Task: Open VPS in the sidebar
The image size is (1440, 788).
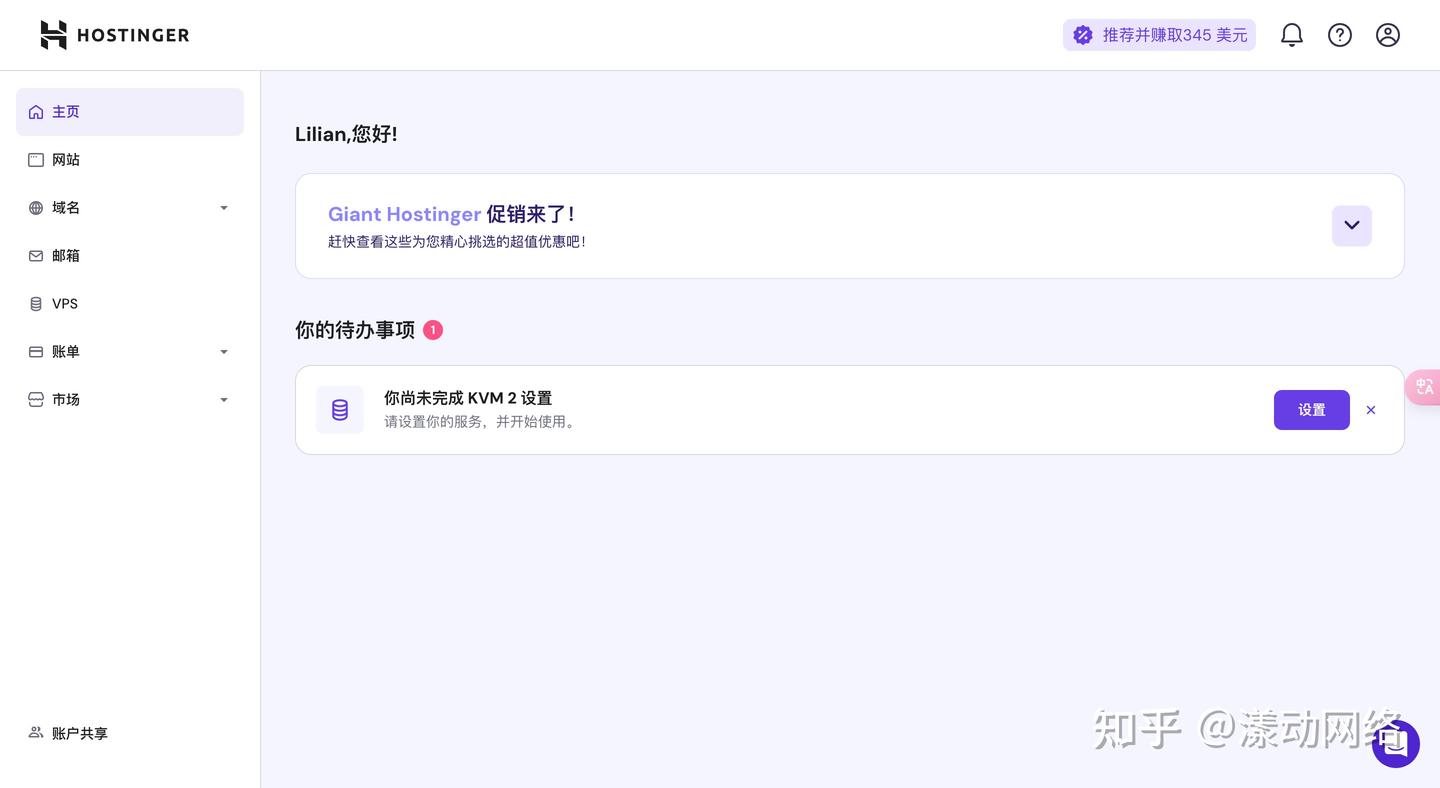Action: click(130, 304)
